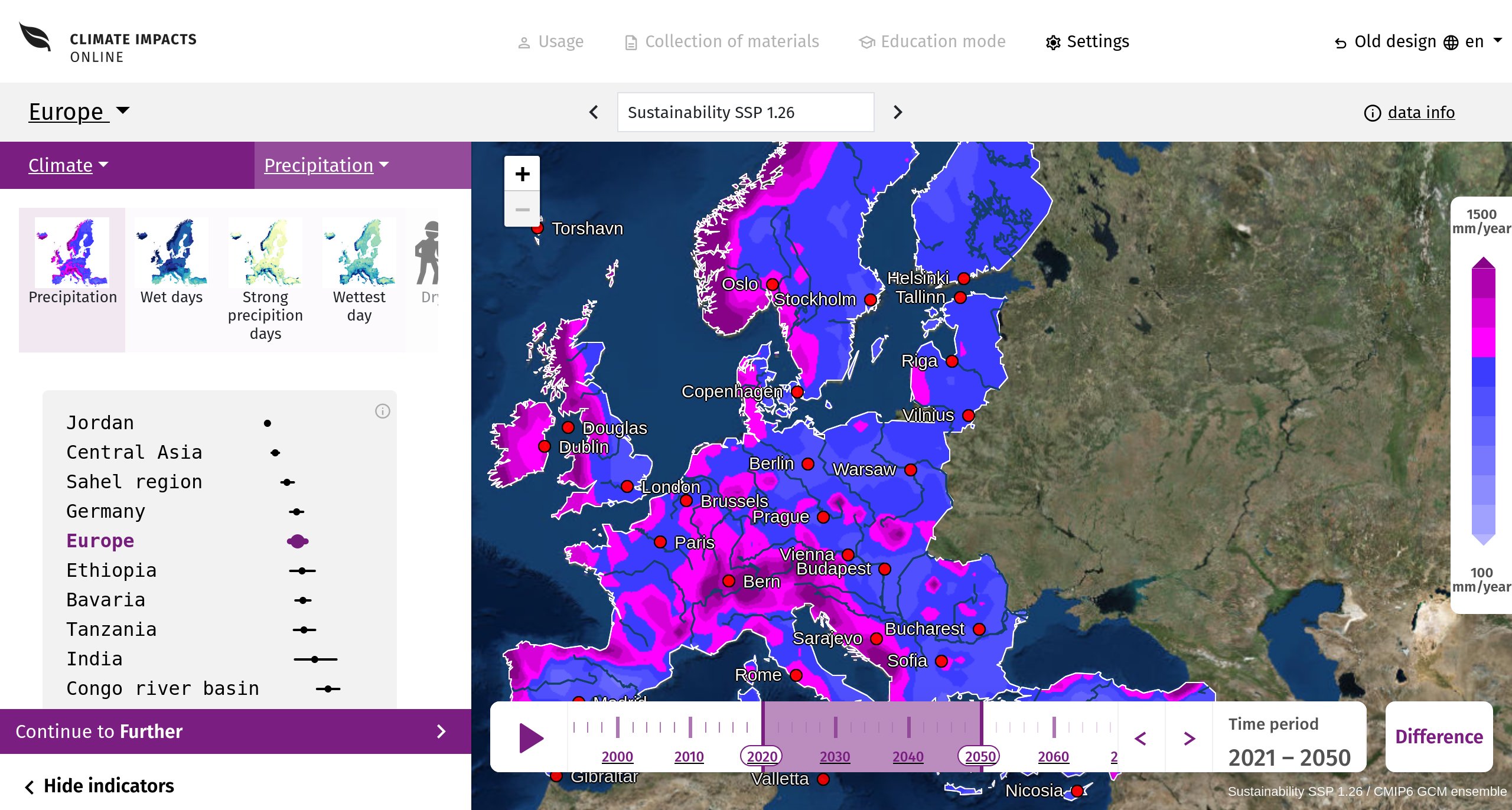Viewport: 1512px width, 810px height.
Task: Select Germany in the comparison list
Action: tap(106, 511)
